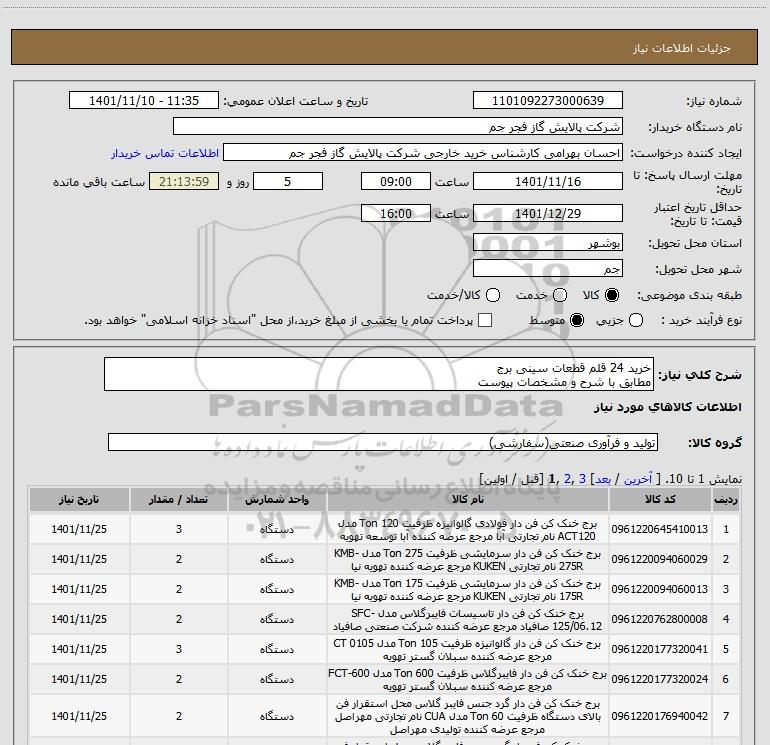Select the کالا radio button

612,295
